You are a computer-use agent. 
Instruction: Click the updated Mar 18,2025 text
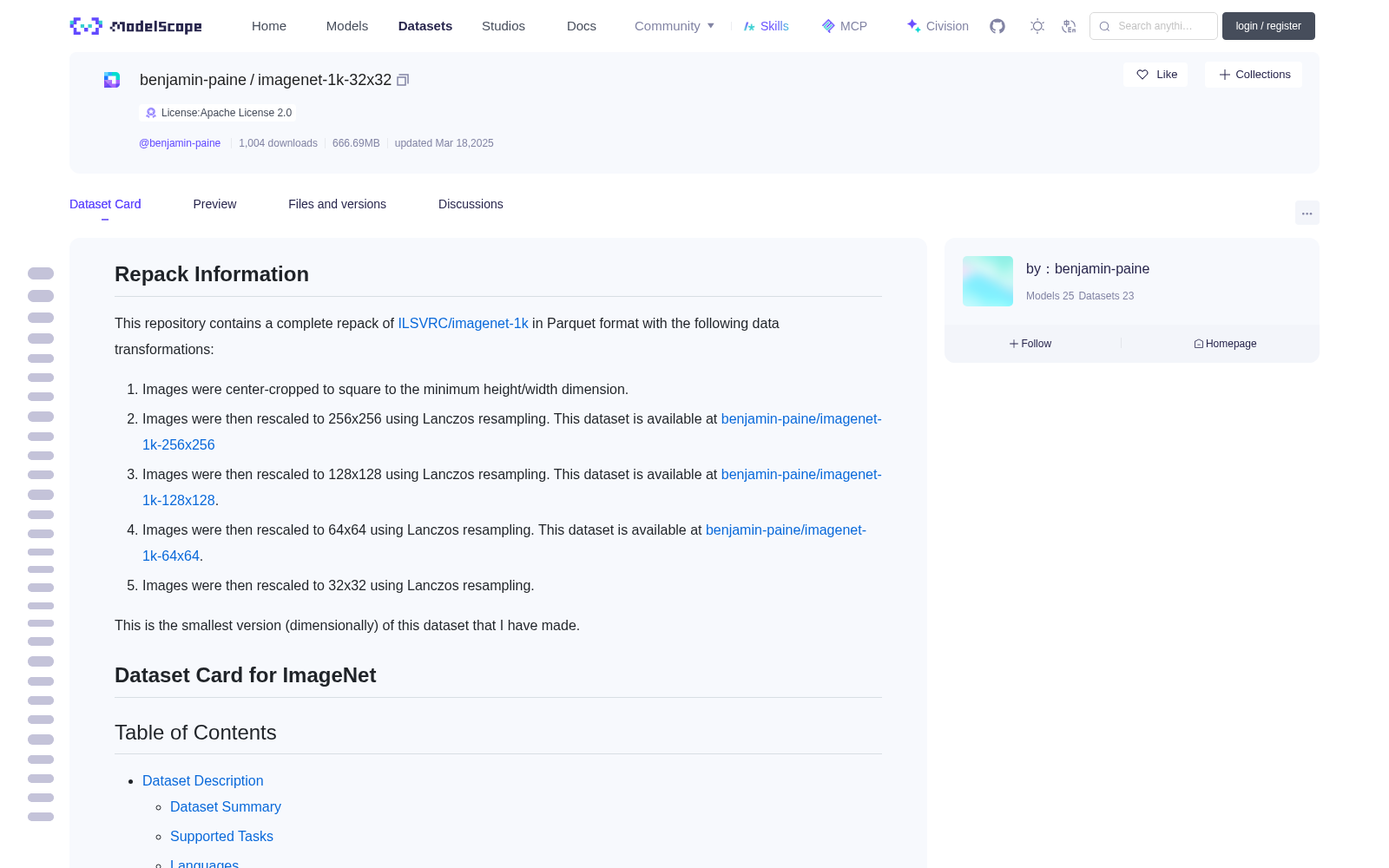tap(444, 143)
